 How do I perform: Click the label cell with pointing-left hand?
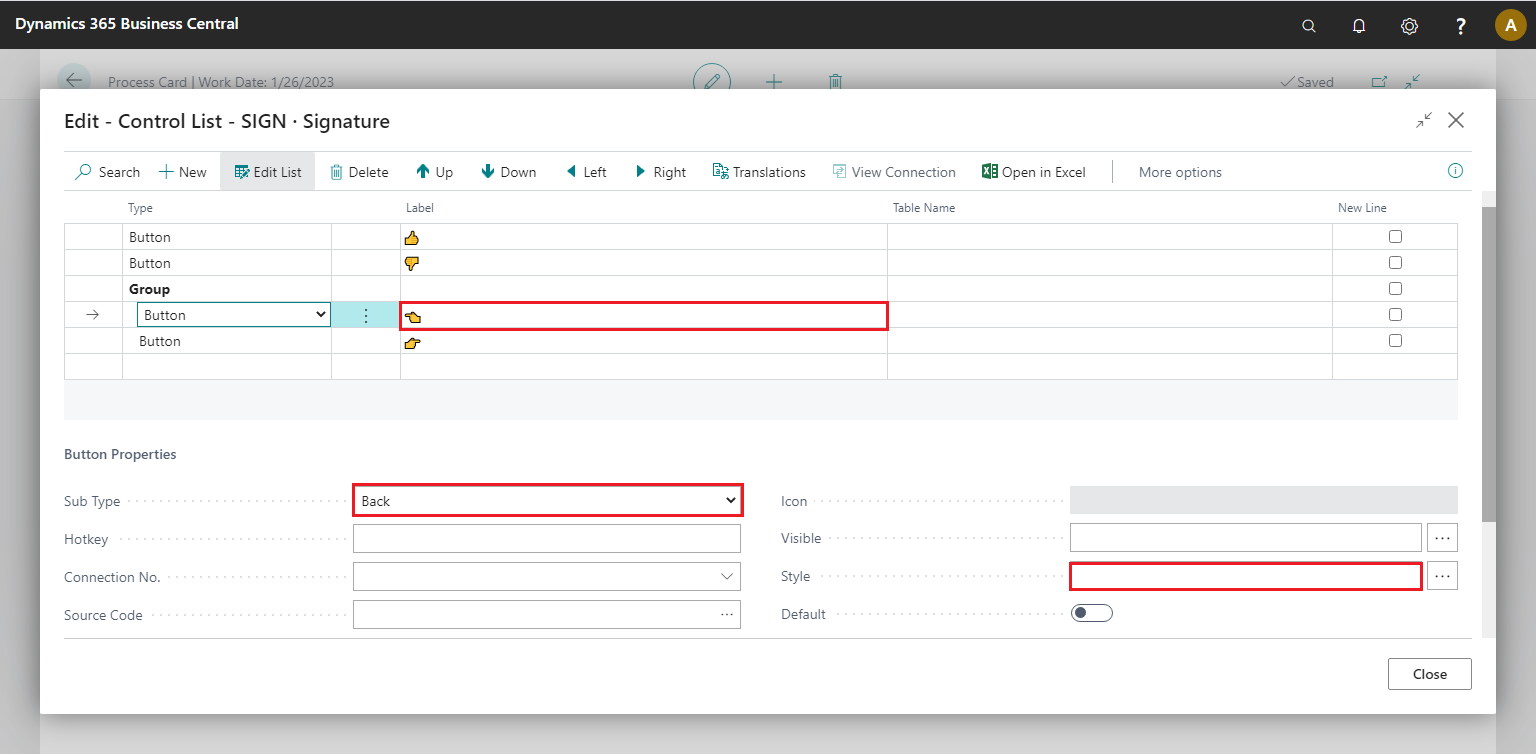(644, 316)
